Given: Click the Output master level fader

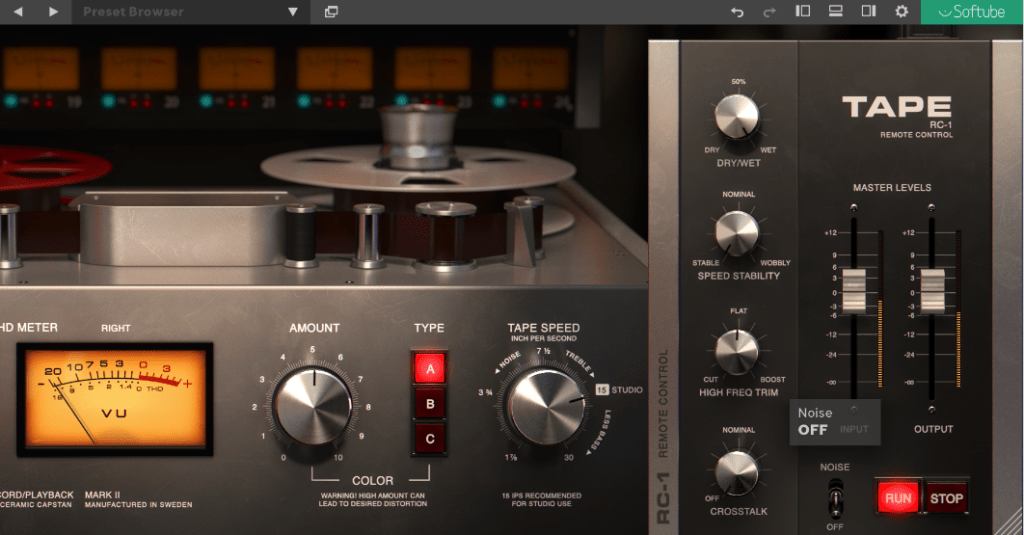Looking at the screenshot, I should [932, 290].
